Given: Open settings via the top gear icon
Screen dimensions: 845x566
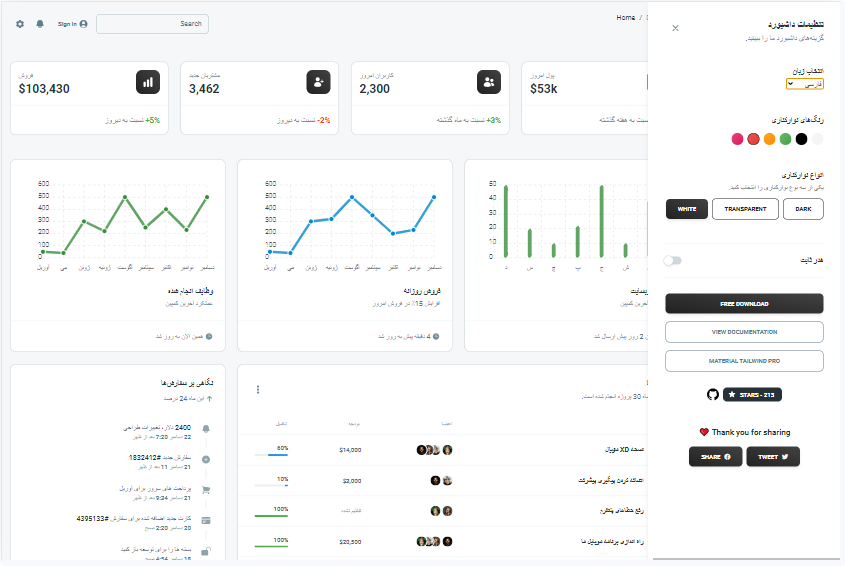Looking at the screenshot, I should pos(20,24).
